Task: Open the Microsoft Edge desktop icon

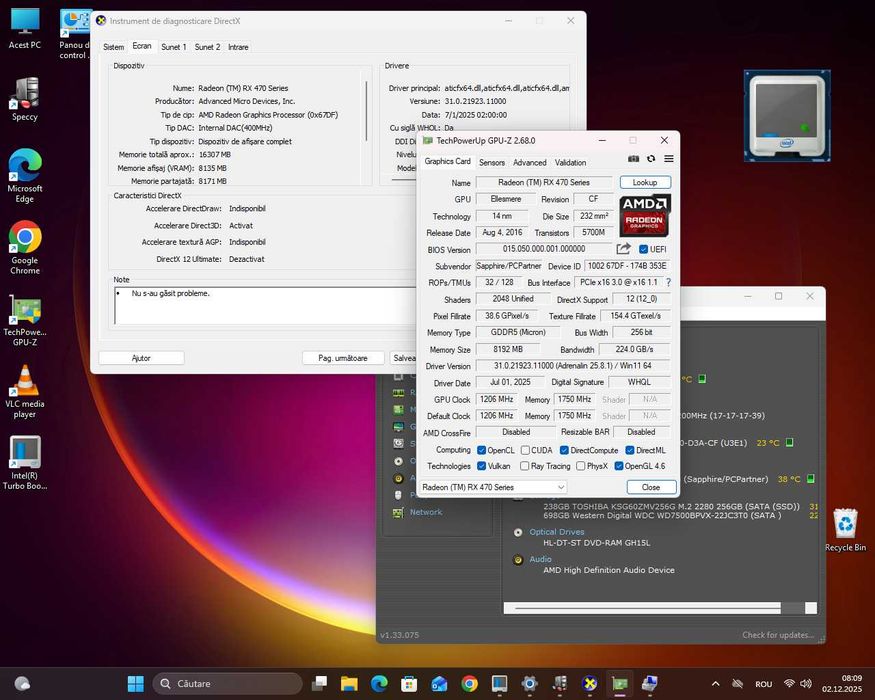Action: tap(25, 176)
